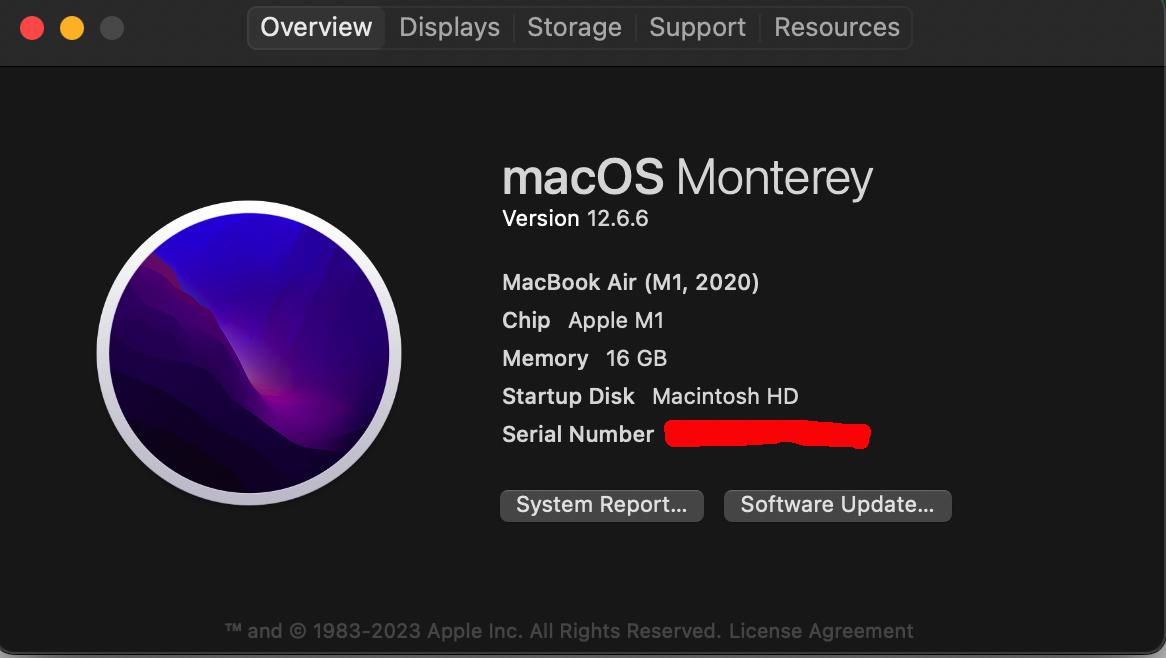Image resolution: width=1166 pixels, height=658 pixels.
Task: Open System Report
Action: click(602, 505)
